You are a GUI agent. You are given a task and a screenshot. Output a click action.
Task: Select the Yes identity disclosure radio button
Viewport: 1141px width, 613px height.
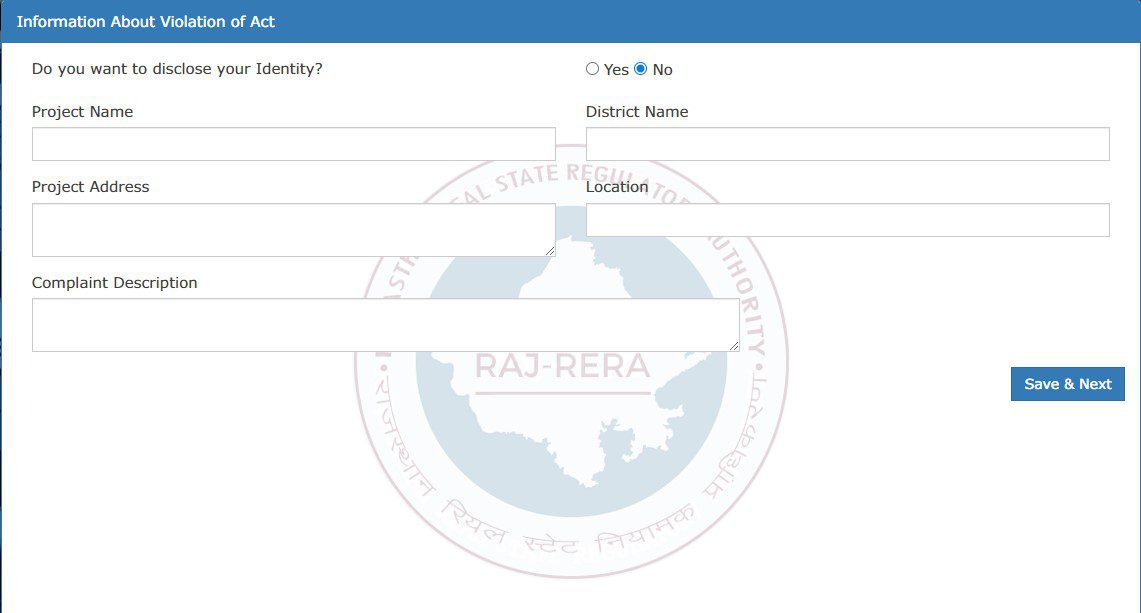point(591,68)
